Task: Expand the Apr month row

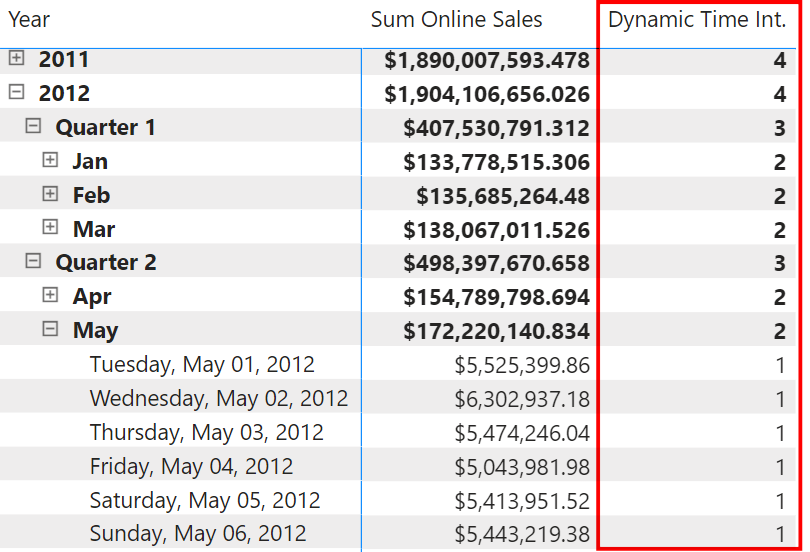Action: pyautogui.click(x=50, y=295)
